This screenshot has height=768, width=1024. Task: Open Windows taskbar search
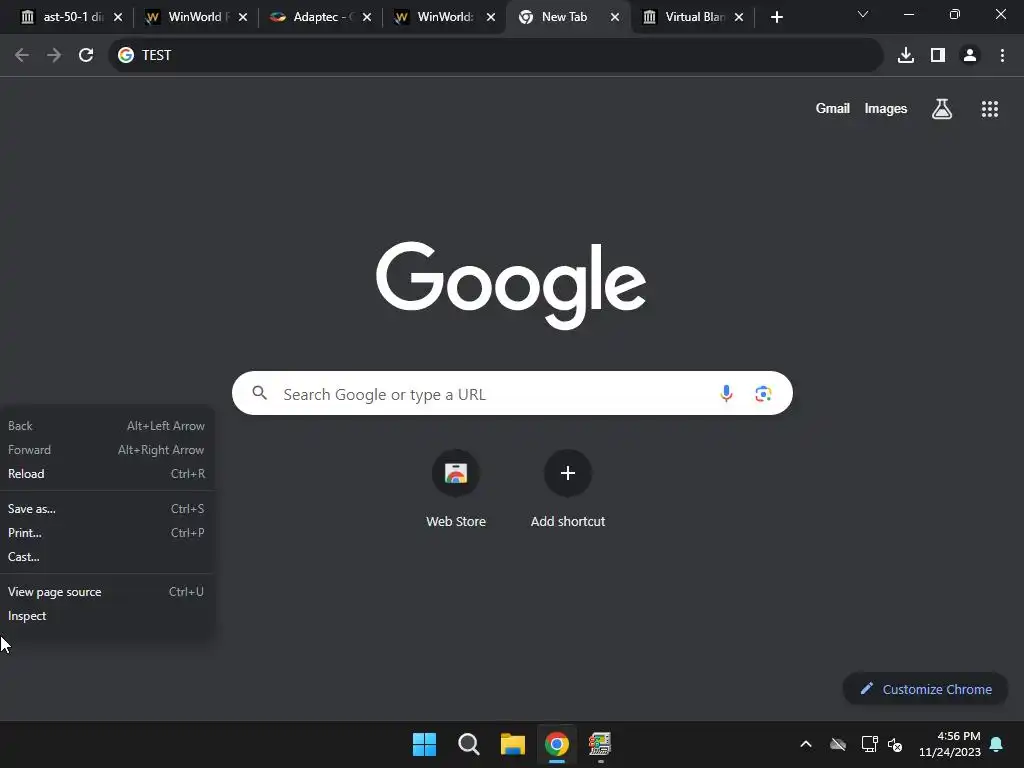(x=468, y=744)
